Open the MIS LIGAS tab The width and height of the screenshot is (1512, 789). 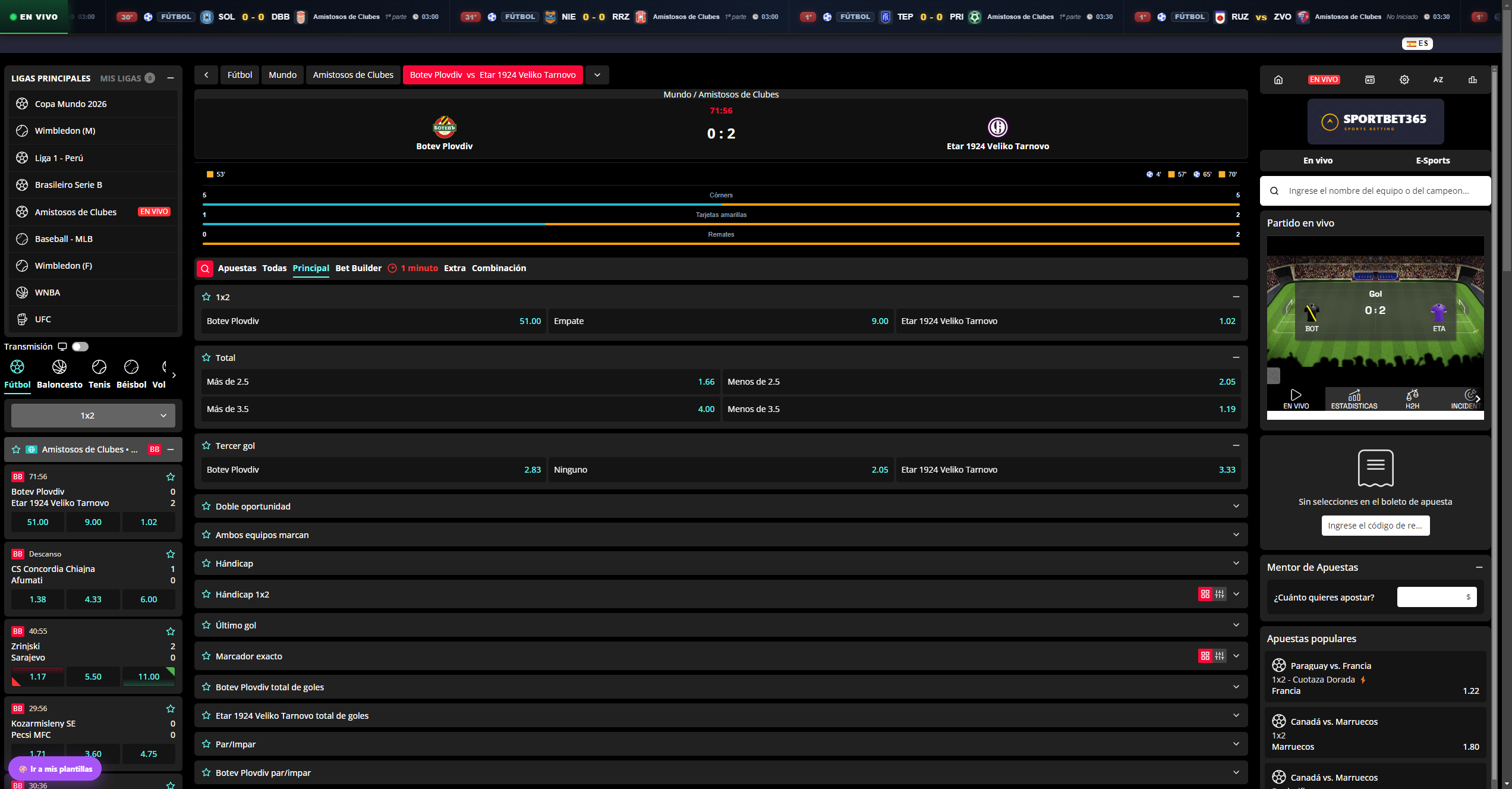tap(127, 78)
